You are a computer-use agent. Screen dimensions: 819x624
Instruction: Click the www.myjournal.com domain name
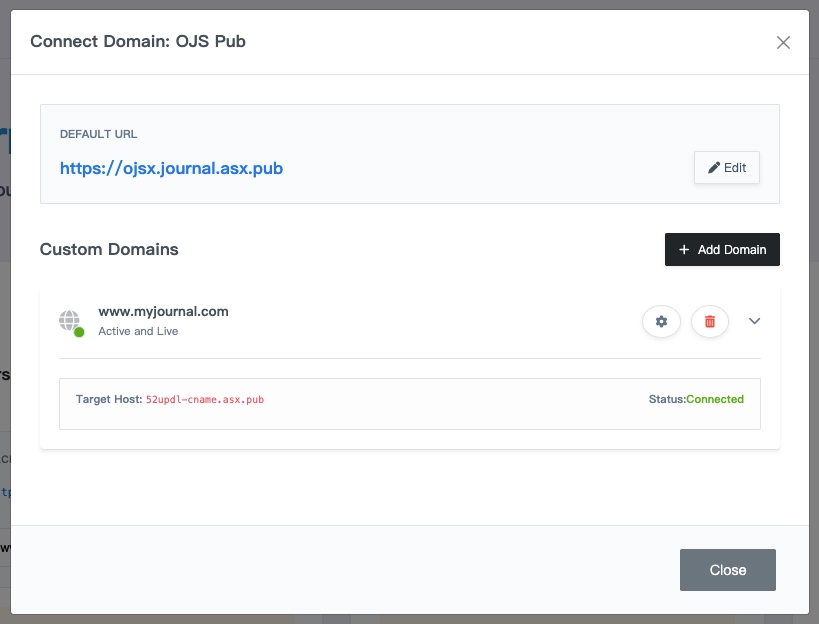[x=163, y=311]
